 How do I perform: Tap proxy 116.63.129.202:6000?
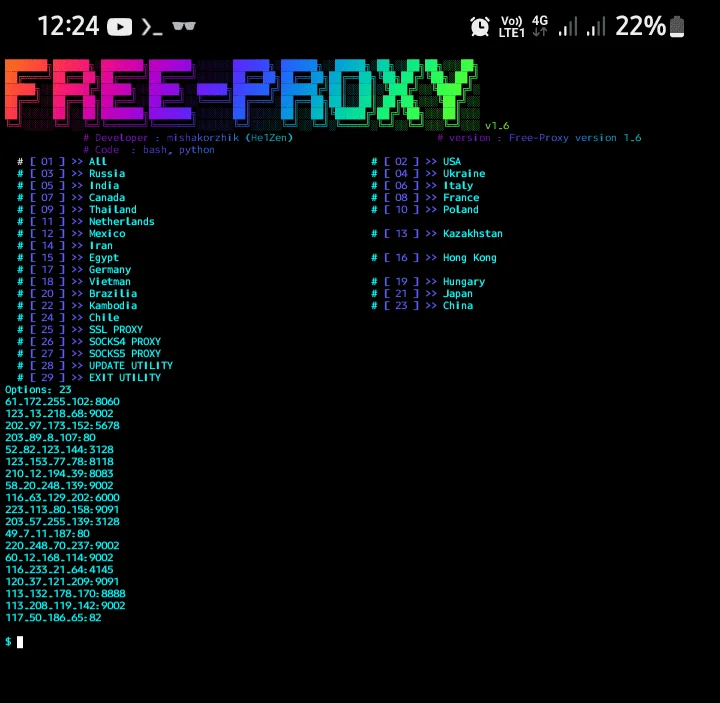point(62,497)
